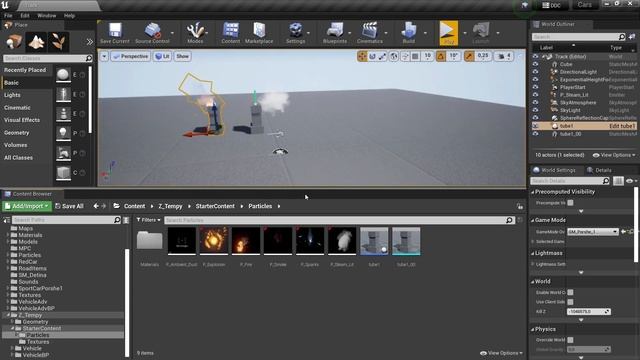Switch to the Details tab
The width and height of the screenshot is (640, 360).
(x=599, y=170)
